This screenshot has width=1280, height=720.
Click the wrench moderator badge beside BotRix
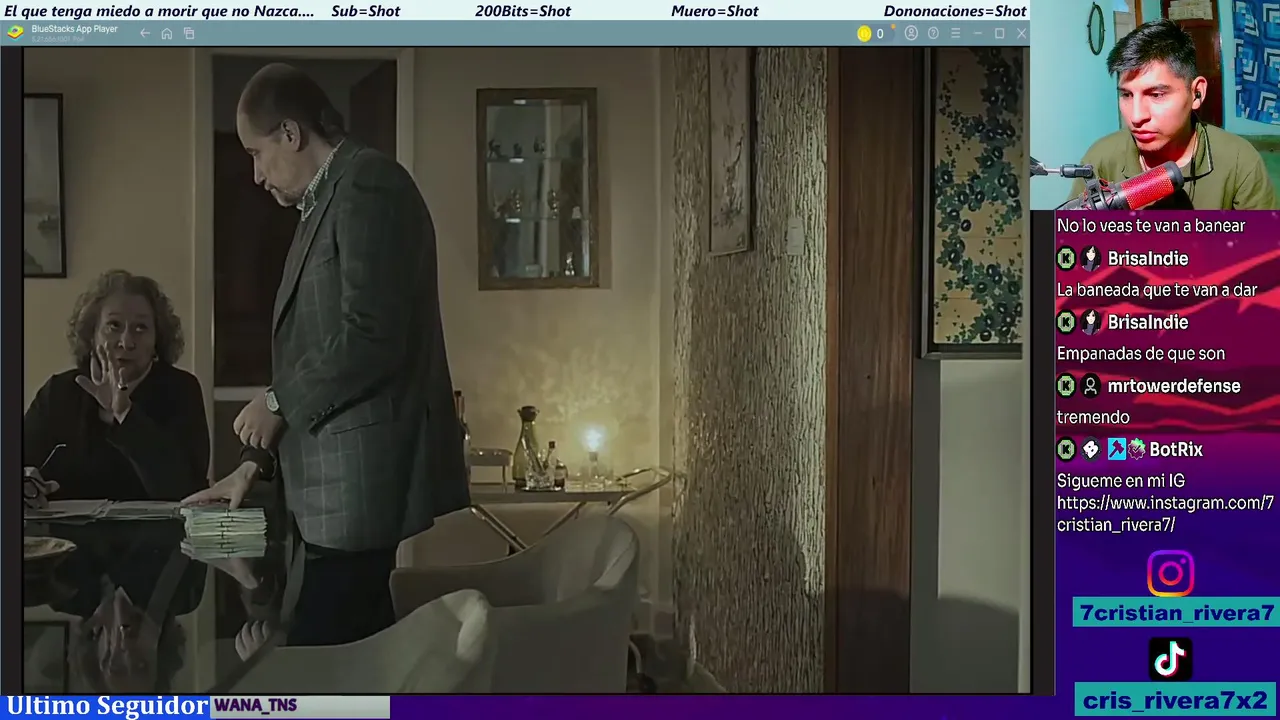(x=1116, y=450)
